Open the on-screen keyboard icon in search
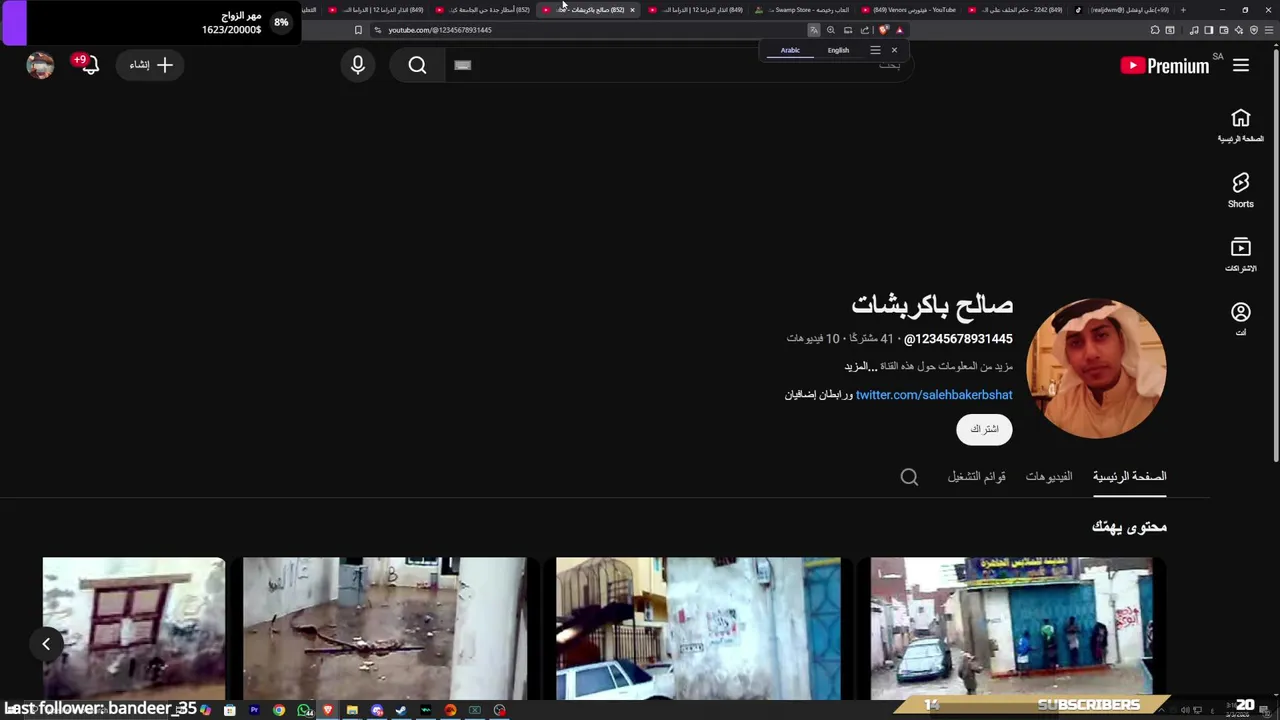The height and width of the screenshot is (720, 1280). click(x=462, y=65)
